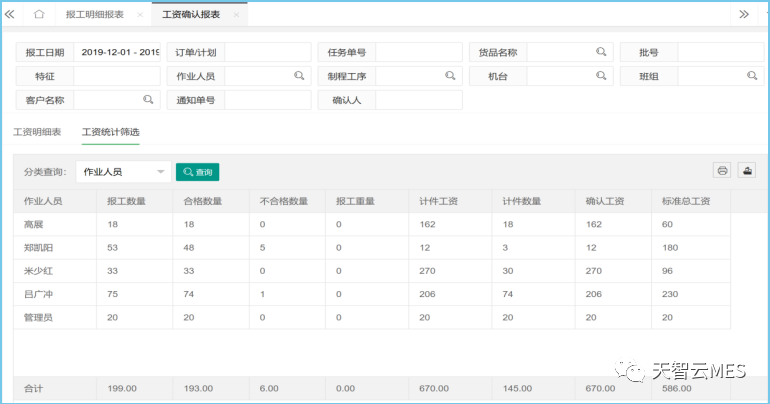The width and height of the screenshot is (770, 404).
Task: Focus the 通知单号 input field
Action: [x=268, y=100]
